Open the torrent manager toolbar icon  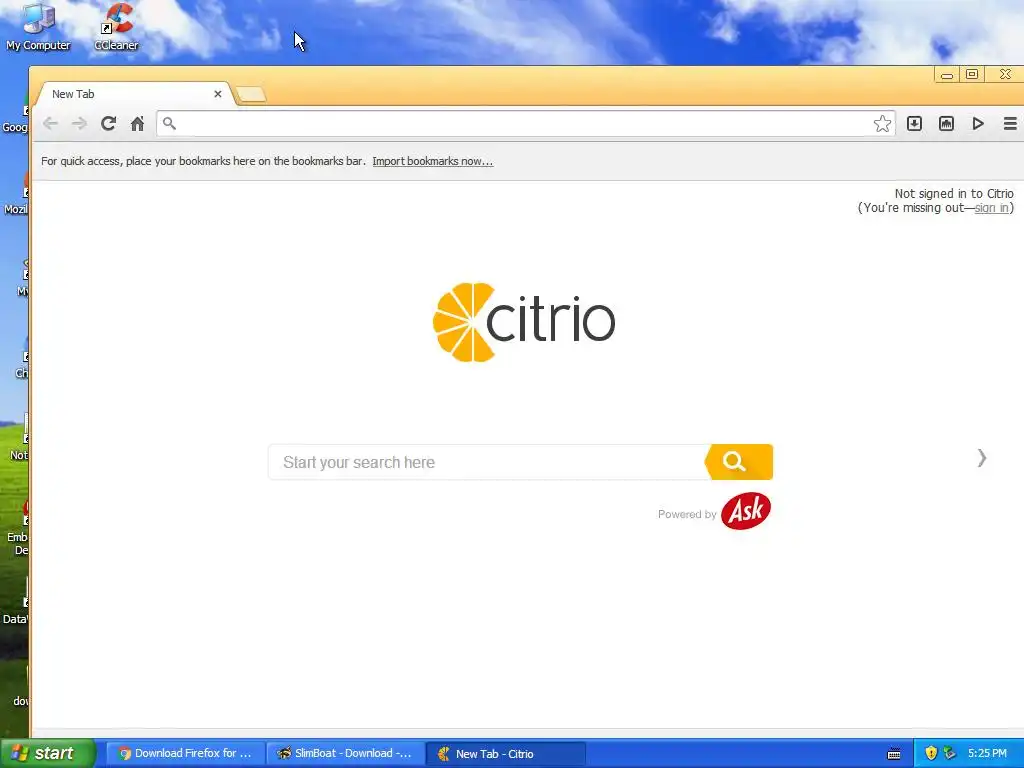946,123
